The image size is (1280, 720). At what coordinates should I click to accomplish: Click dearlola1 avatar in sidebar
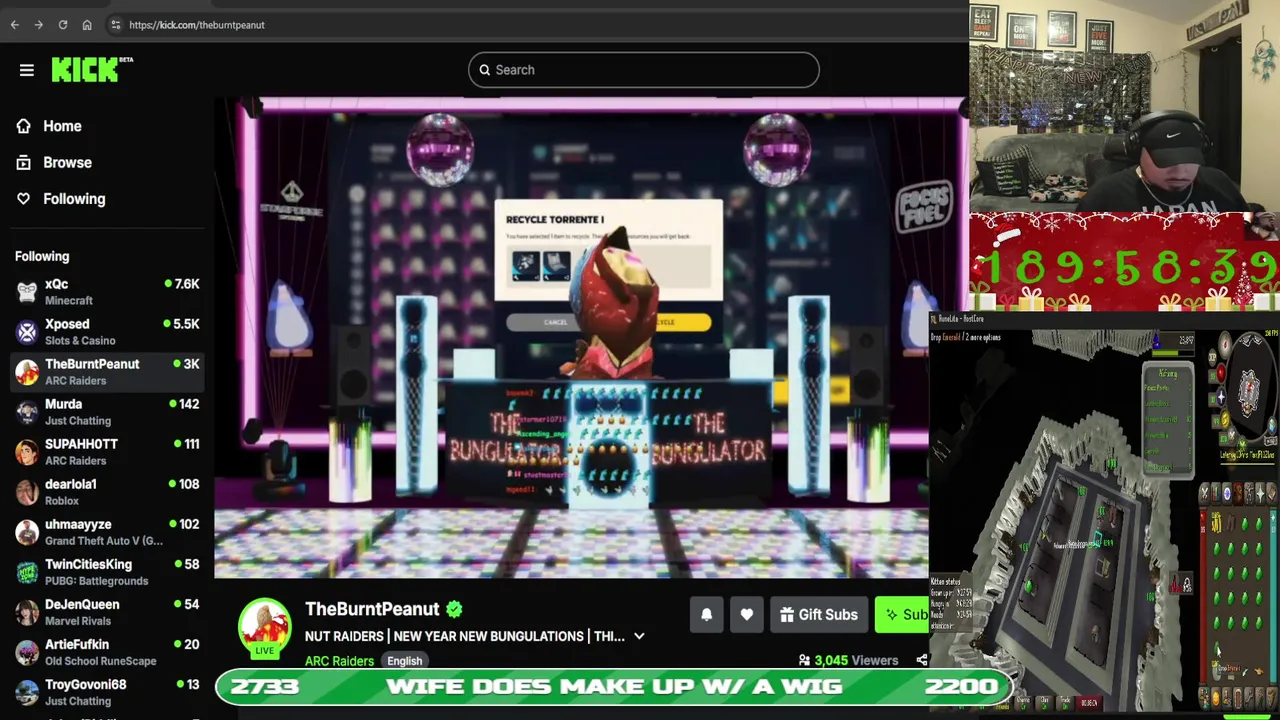pos(27,492)
